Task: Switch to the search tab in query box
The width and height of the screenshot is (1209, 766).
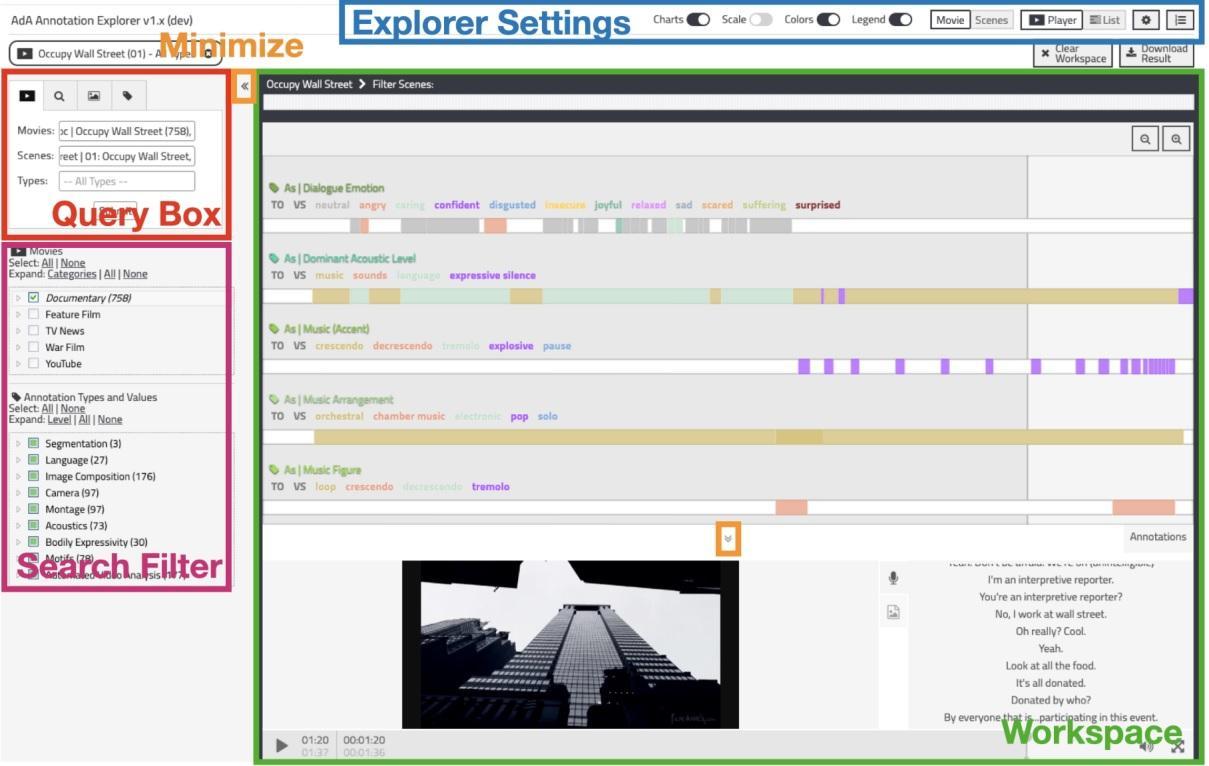Action: pos(59,96)
